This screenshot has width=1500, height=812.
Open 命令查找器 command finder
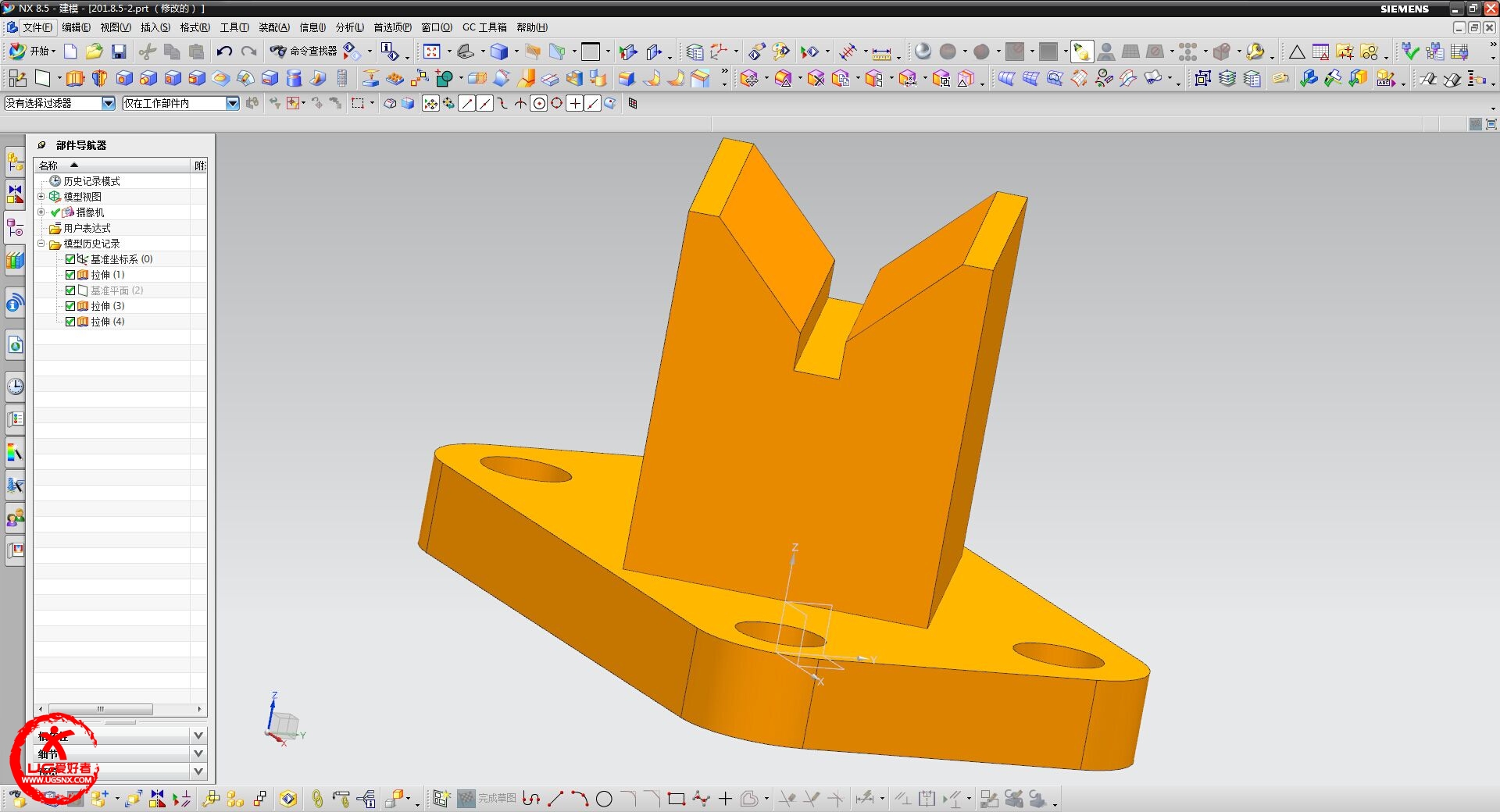point(303,52)
